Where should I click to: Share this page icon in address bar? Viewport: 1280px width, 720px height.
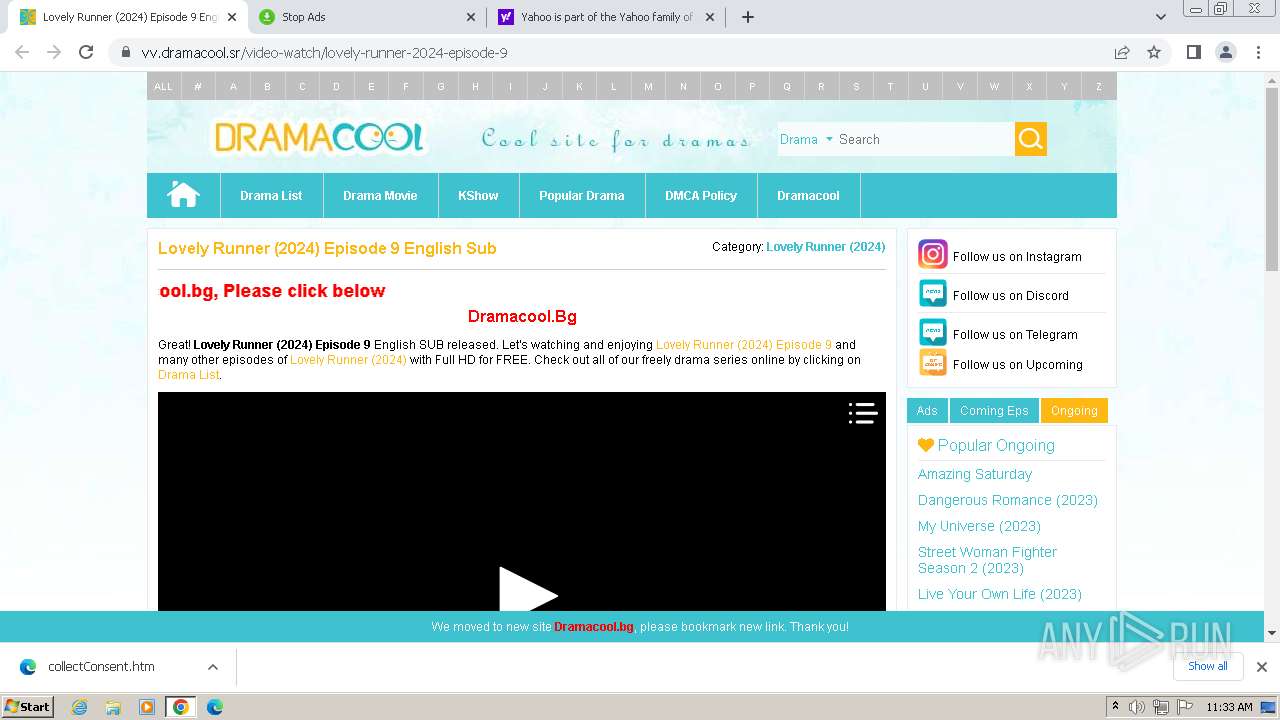1122,52
